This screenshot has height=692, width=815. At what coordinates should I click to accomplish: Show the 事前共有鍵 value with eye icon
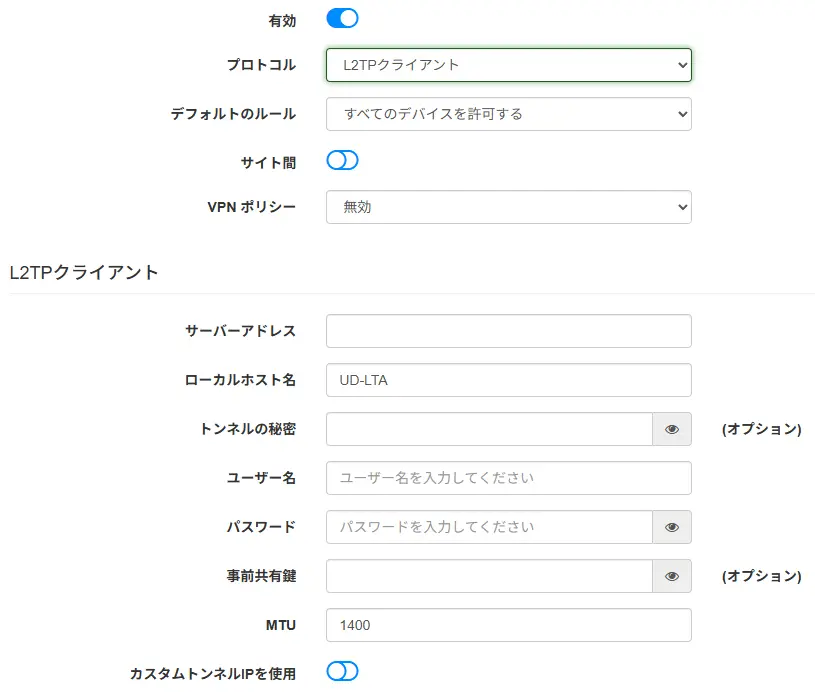672,576
